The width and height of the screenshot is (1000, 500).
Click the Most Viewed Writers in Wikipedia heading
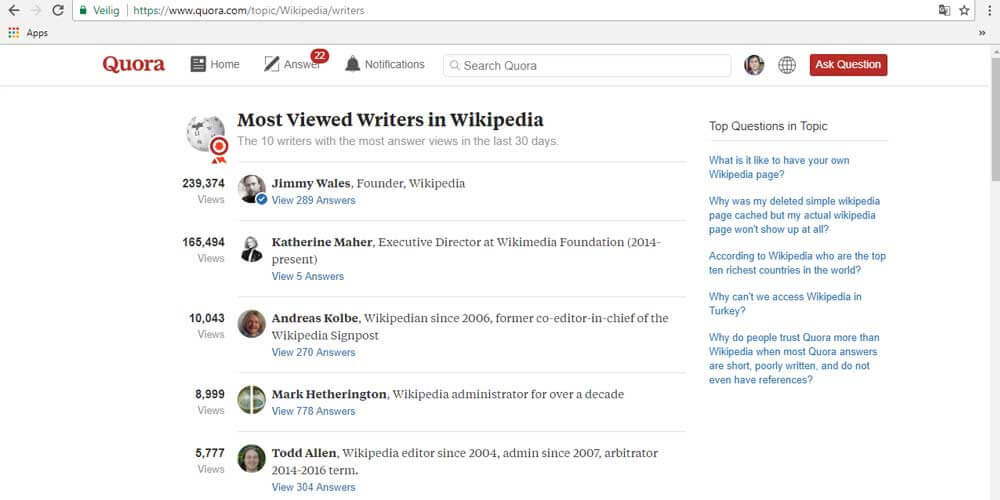pyautogui.click(x=390, y=120)
